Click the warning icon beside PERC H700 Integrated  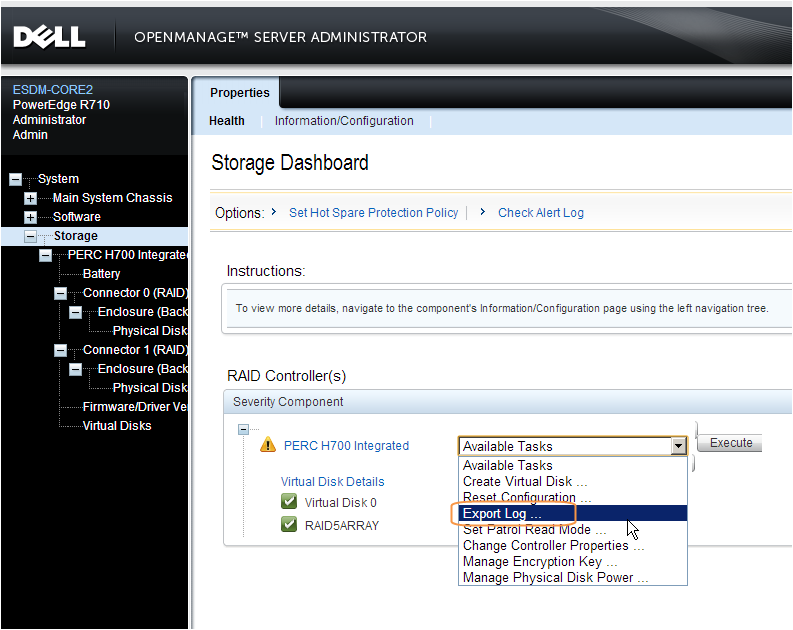tap(268, 445)
